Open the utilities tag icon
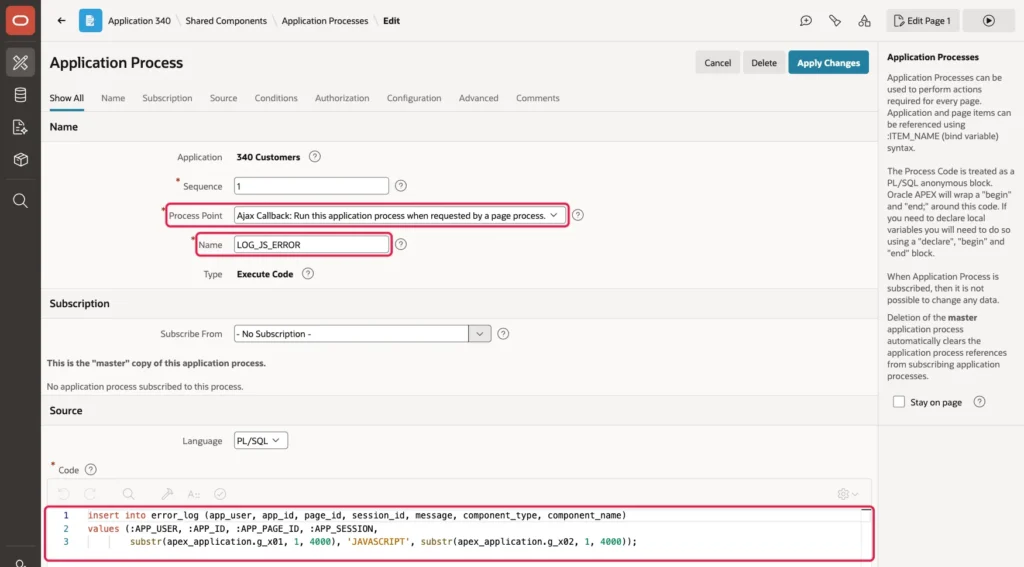Screen dimensions: 1024x567 (835, 21)
